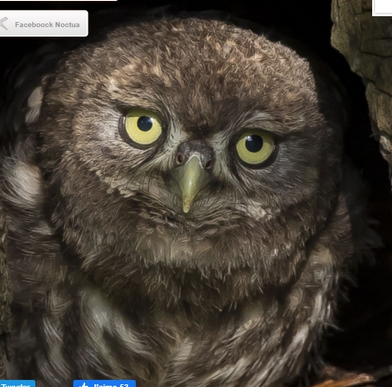Share via the Tweeter button
Viewport: 392px width, 387px height.
17,383
